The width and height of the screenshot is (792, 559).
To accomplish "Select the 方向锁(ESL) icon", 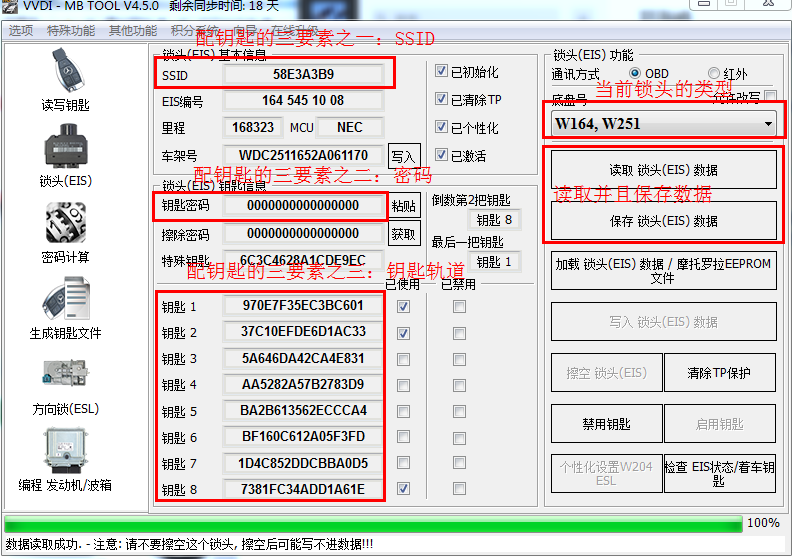I will (x=65, y=374).
